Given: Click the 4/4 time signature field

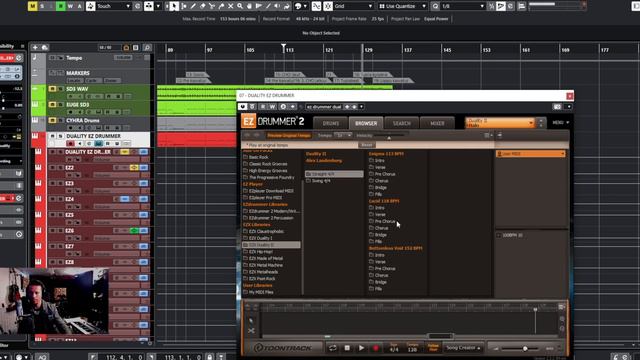Looking at the screenshot, I should pos(394,348).
